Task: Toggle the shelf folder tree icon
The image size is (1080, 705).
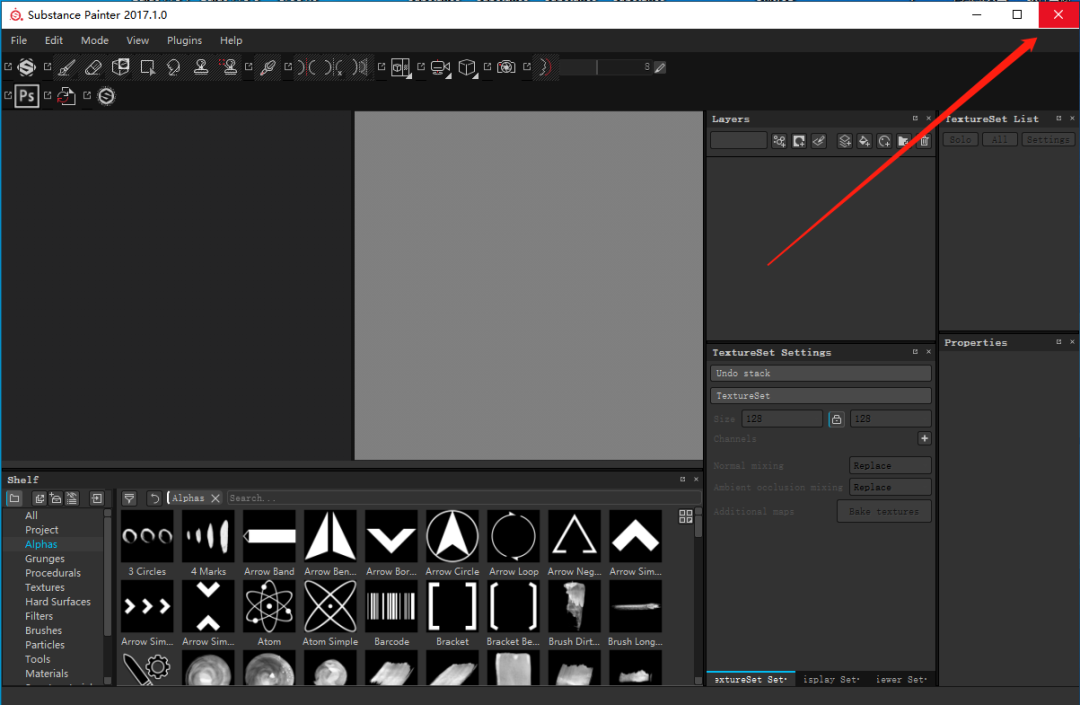Action: tap(14, 498)
